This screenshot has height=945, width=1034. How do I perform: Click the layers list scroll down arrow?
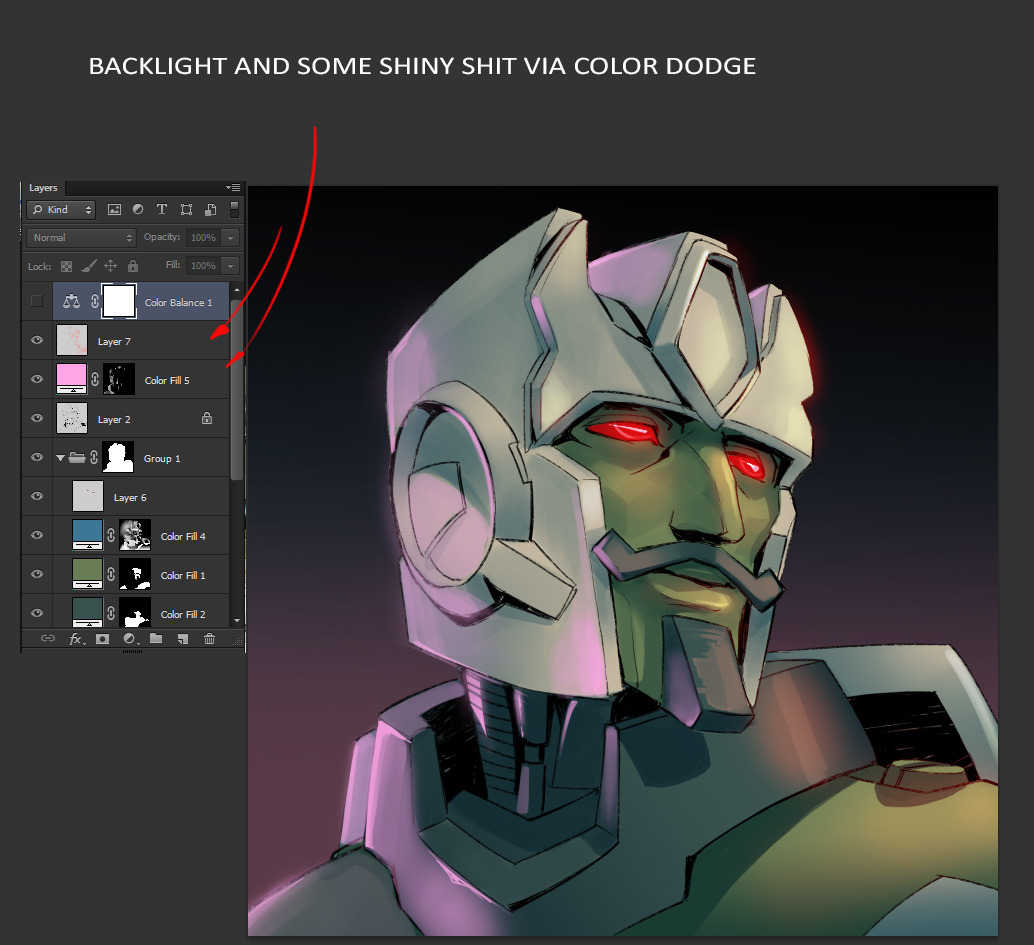(x=237, y=620)
